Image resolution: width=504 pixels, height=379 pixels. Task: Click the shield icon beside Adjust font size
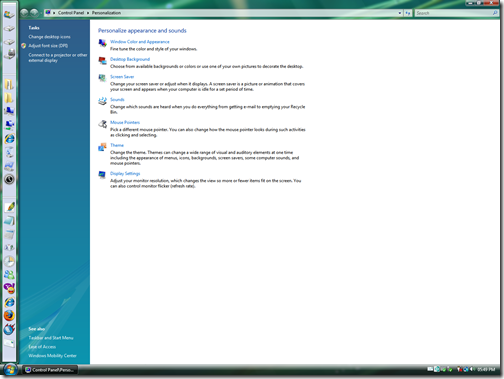tap(24, 46)
